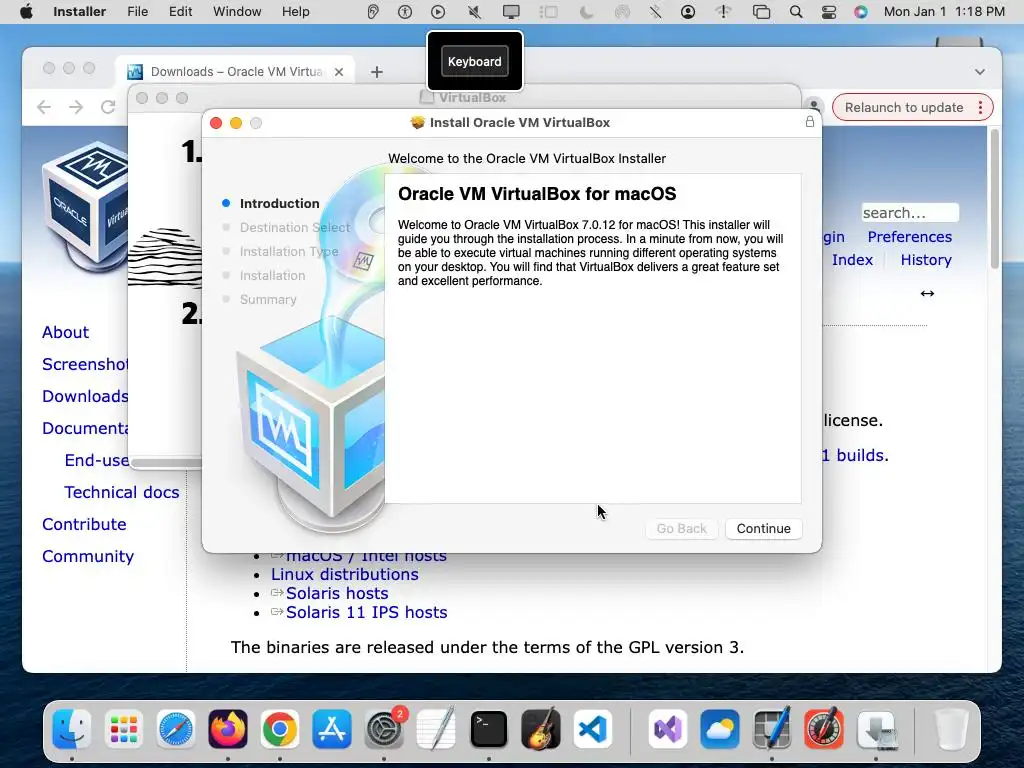Click the Community sidebar link
The height and width of the screenshot is (768, 1024).
(x=88, y=556)
